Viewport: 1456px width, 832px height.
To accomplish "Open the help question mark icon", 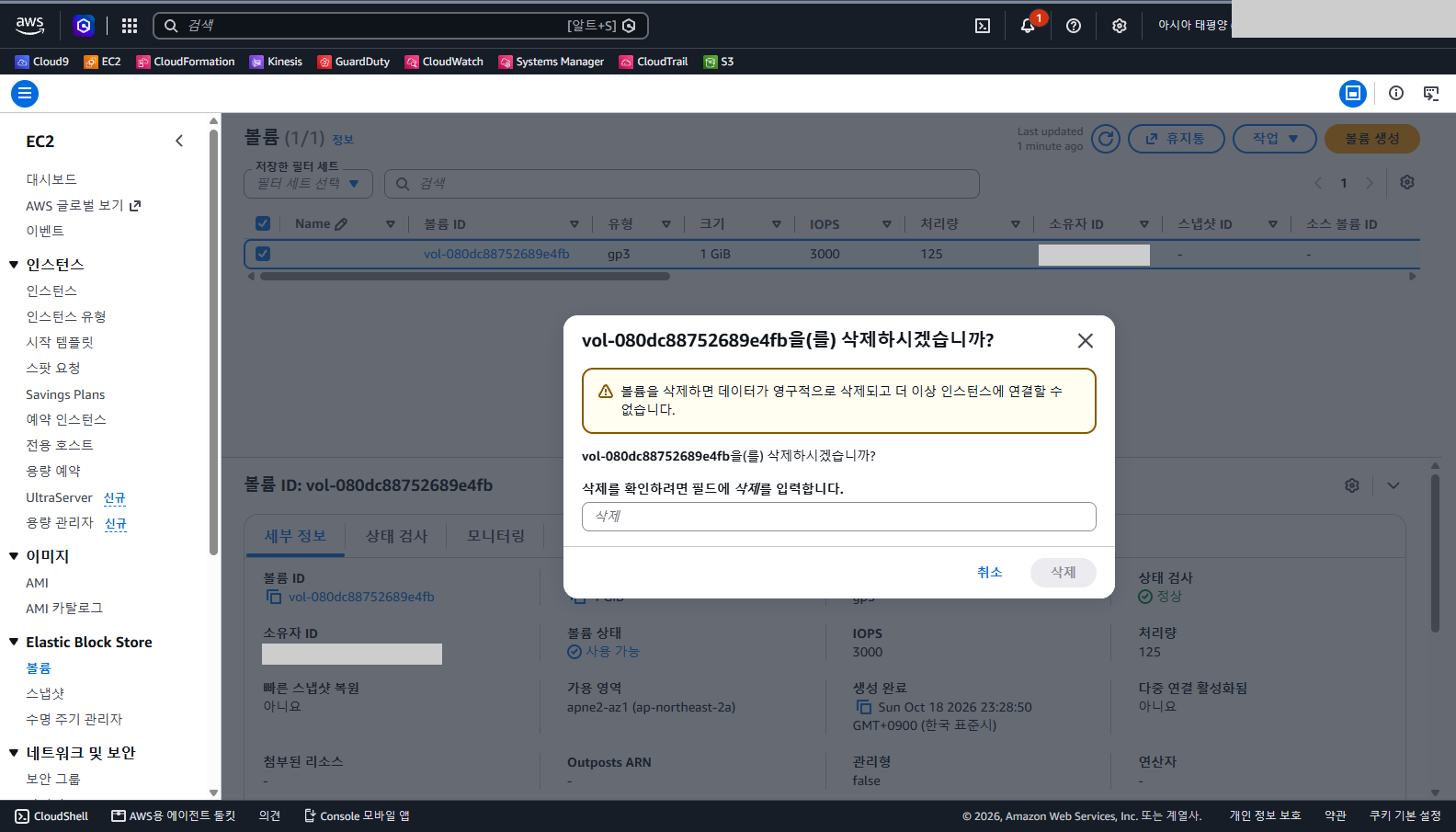I will (1074, 26).
